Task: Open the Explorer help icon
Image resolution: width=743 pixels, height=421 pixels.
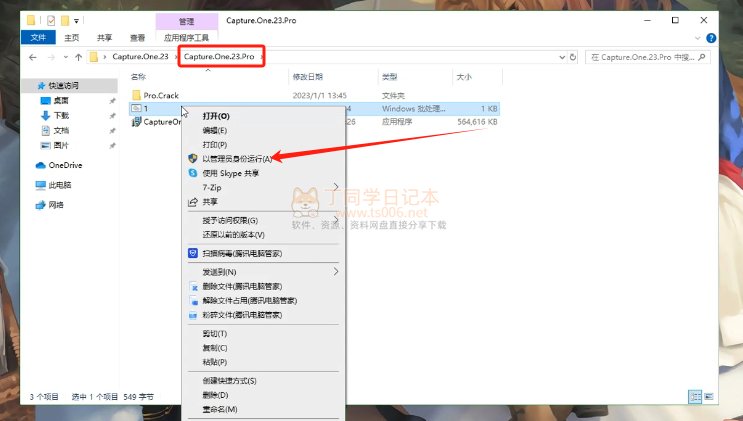Action: tap(711, 38)
